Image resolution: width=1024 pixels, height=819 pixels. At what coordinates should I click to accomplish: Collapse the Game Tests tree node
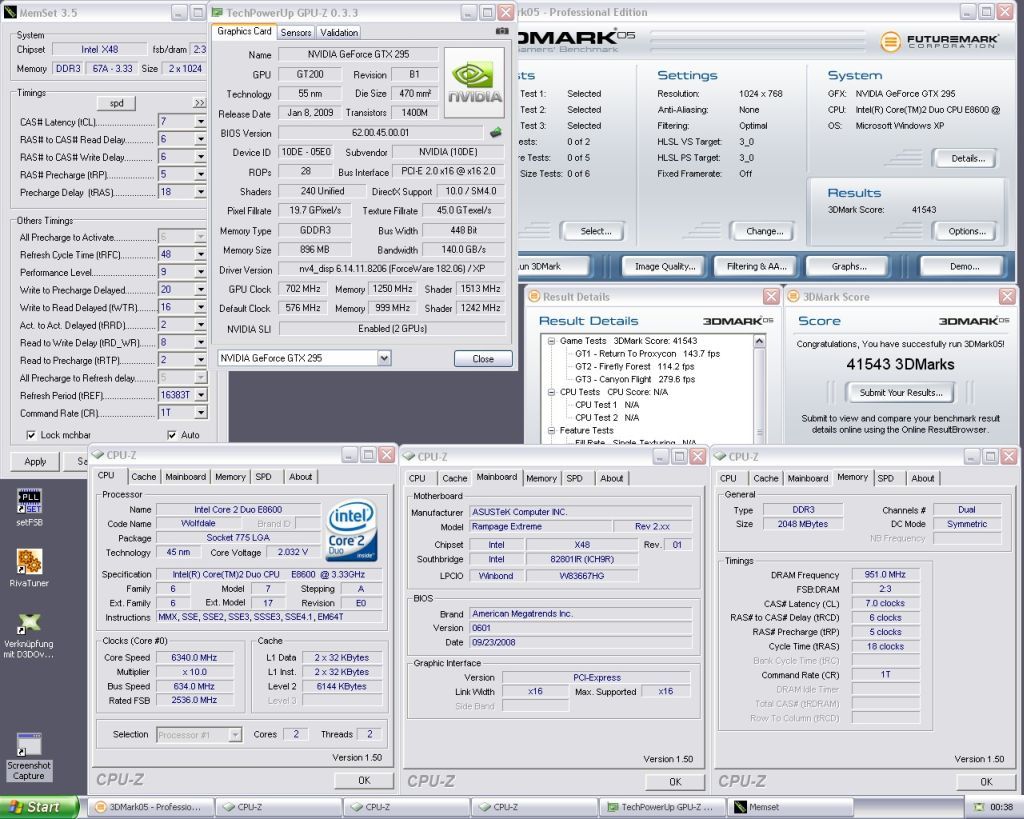point(551,341)
